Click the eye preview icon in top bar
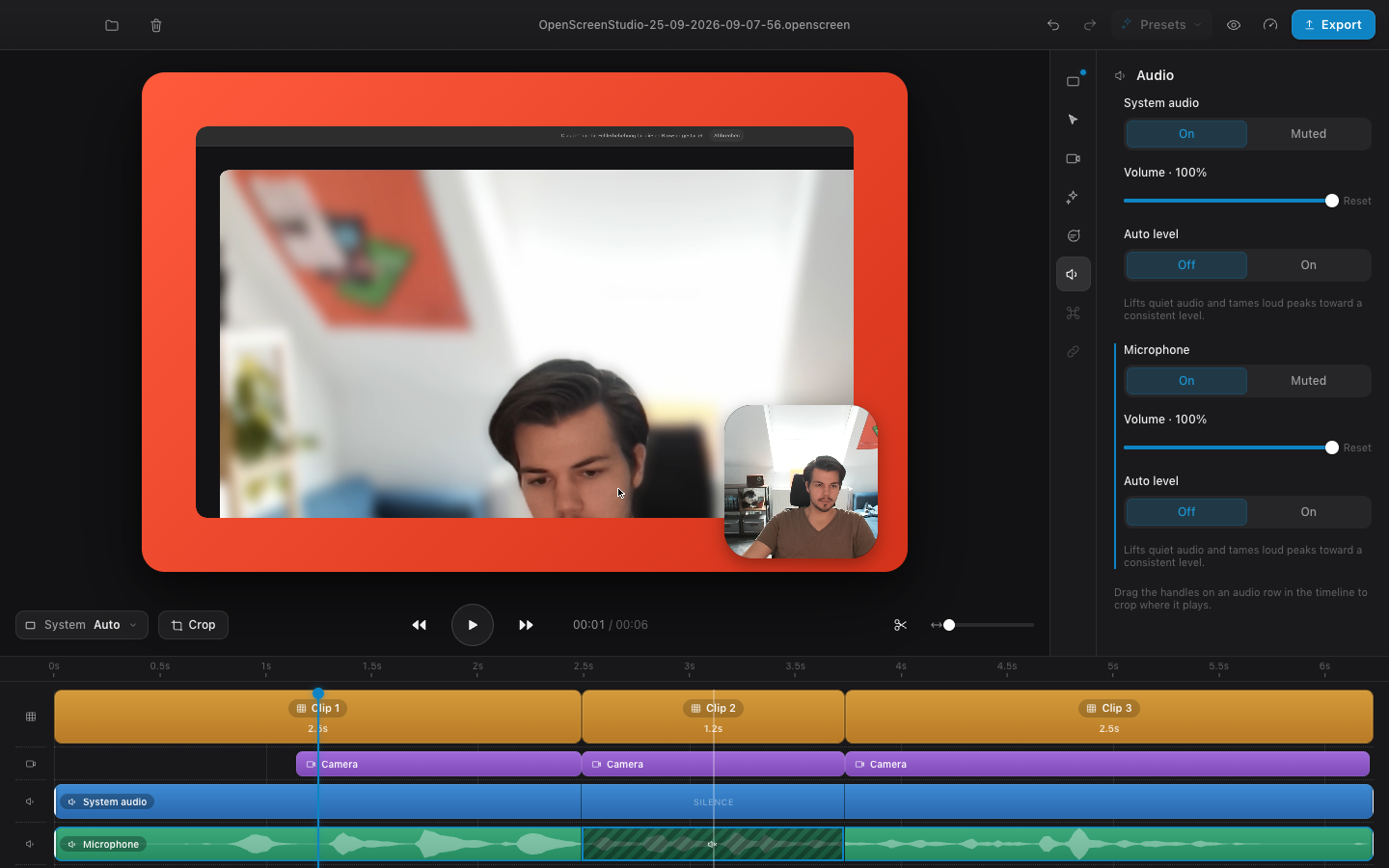Image resolution: width=1389 pixels, height=868 pixels. tap(1234, 25)
